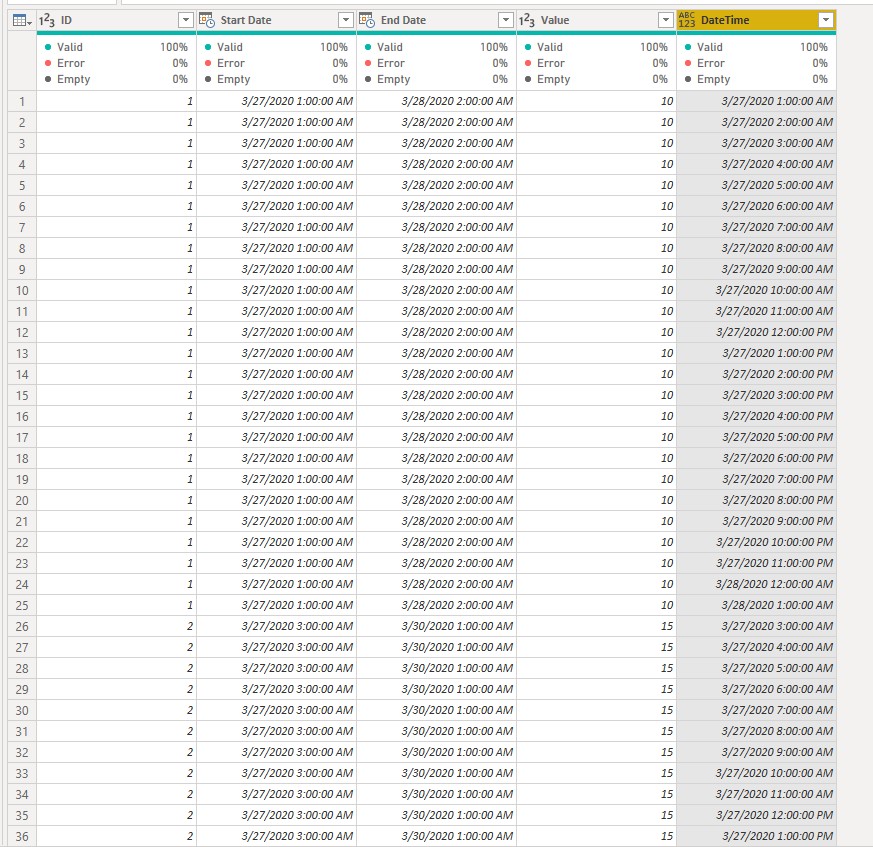The width and height of the screenshot is (873, 847).
Task: Select DateTime cell 3/27/2020 3:00:00 AM in row 26
Action: coord(757,626)
